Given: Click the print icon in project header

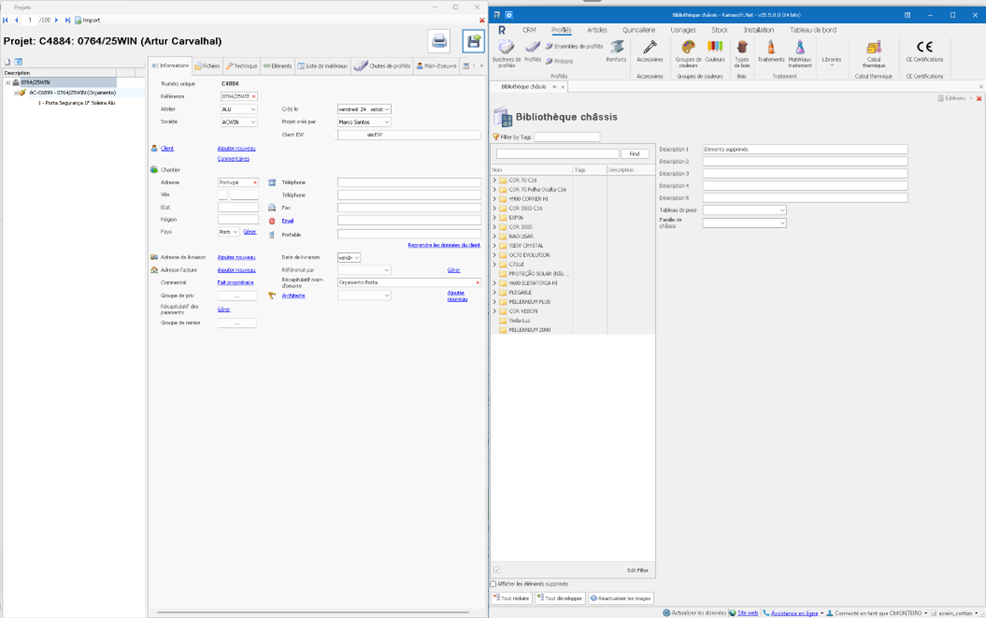Looking at the screenshot, I should coord(439,40).
